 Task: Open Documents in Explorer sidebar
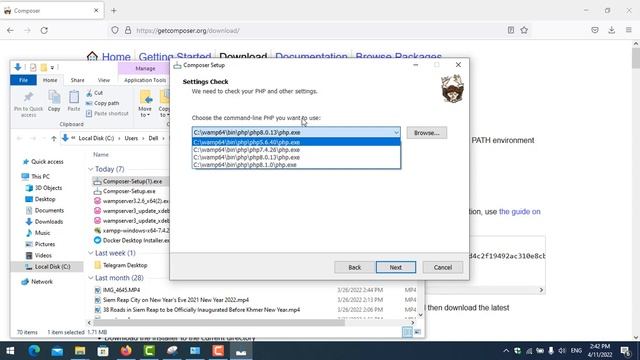pyautogui.click(x=44, y=210)
